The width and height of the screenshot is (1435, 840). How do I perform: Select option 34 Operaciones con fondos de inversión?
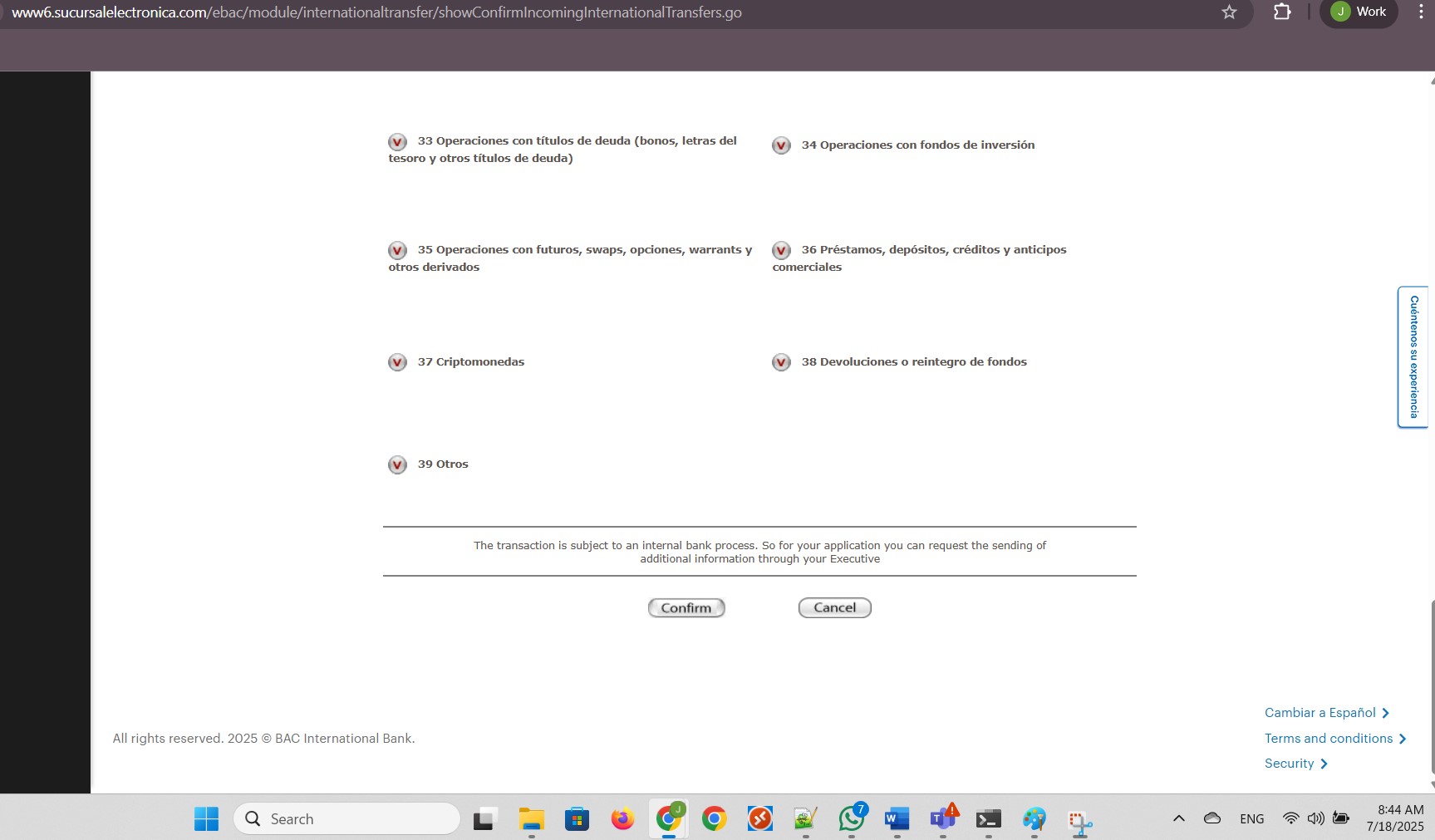(782, 145)
